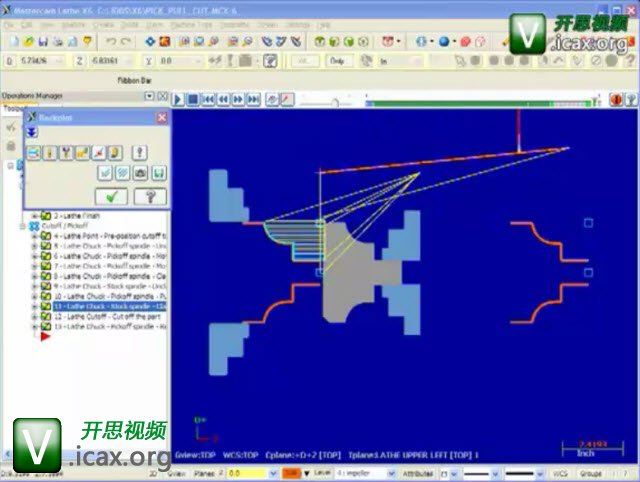Click the single checkmark button in Backplot
The width and height of the screenshot is (640, 482).
(x=105, y=173)
